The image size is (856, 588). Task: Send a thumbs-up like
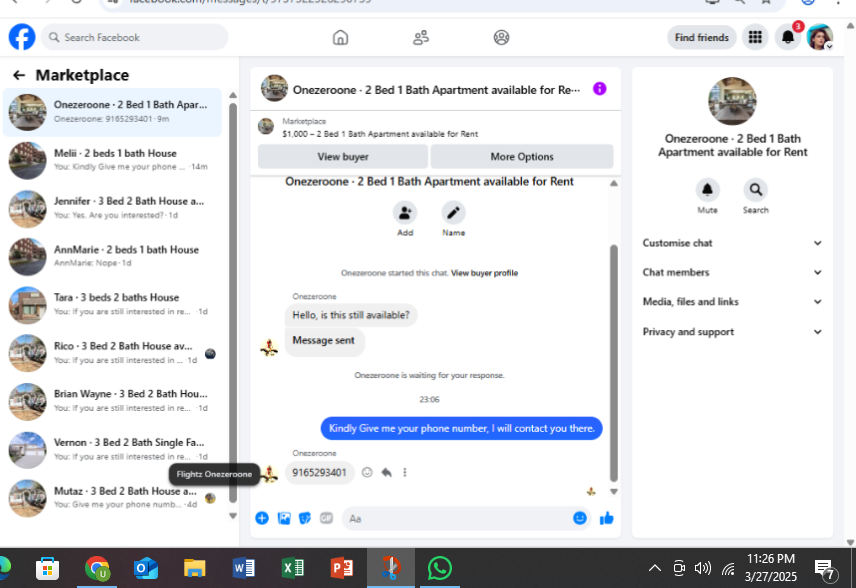607,518
